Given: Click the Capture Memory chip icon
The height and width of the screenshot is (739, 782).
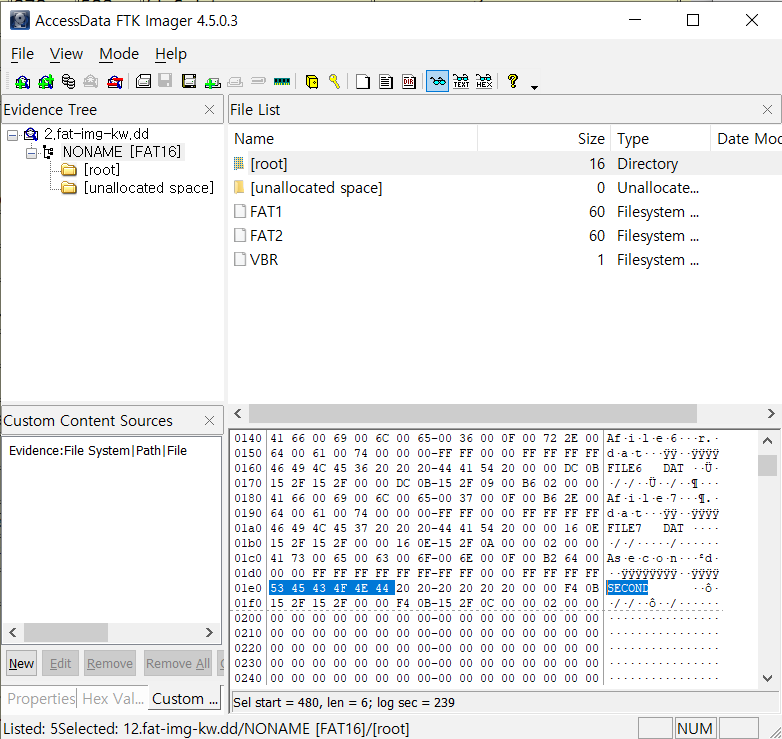Looking at the screenshot, I should tap(282, 81).
